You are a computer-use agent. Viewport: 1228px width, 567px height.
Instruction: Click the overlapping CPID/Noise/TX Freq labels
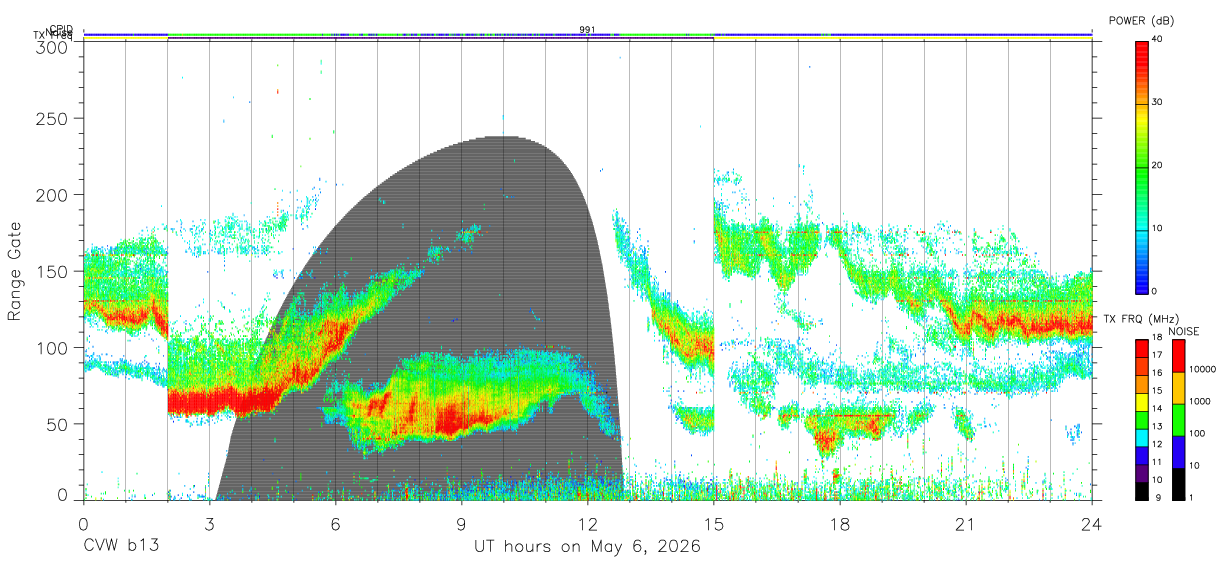[x=55, y=32]
